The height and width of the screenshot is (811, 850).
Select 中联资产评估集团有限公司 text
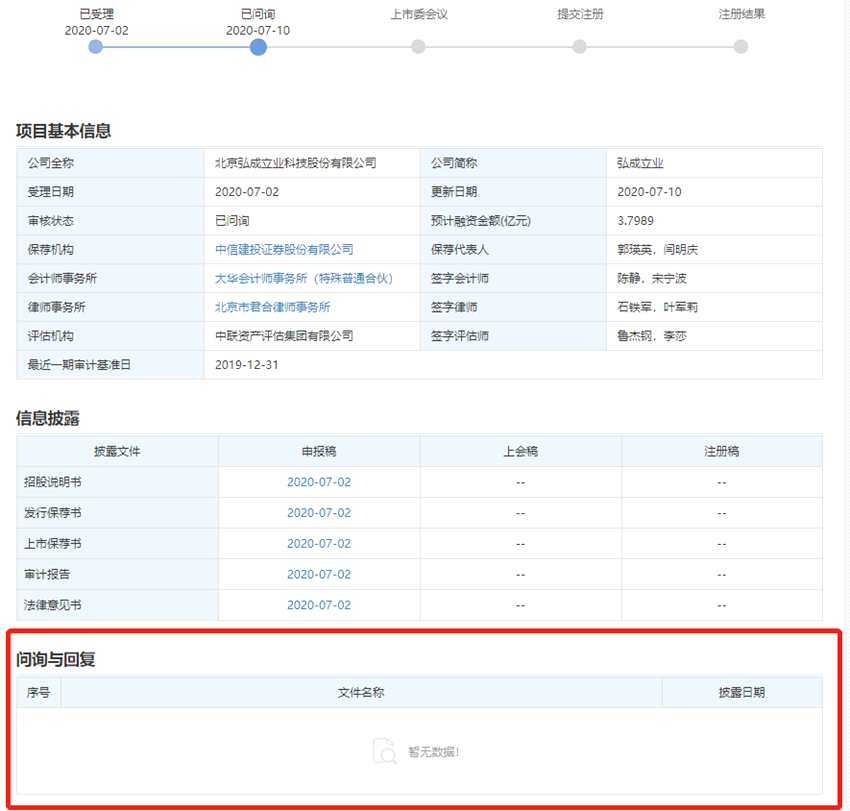coord(284,336)
